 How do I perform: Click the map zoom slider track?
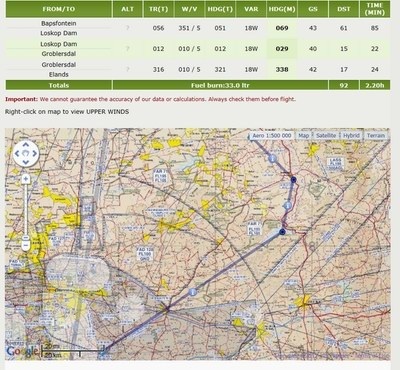[26, 209]
